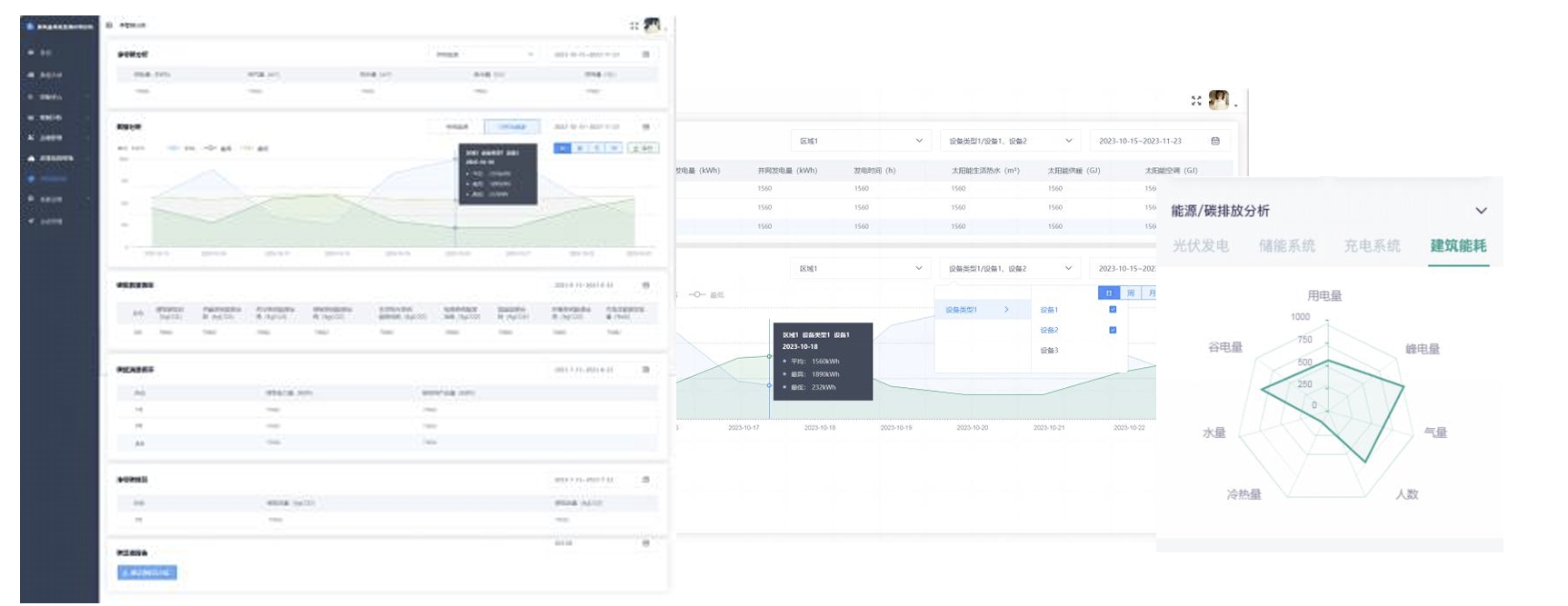Uncheck 设备1 checkbox
Screen dimensions: 1568x606
[1113, 310]
